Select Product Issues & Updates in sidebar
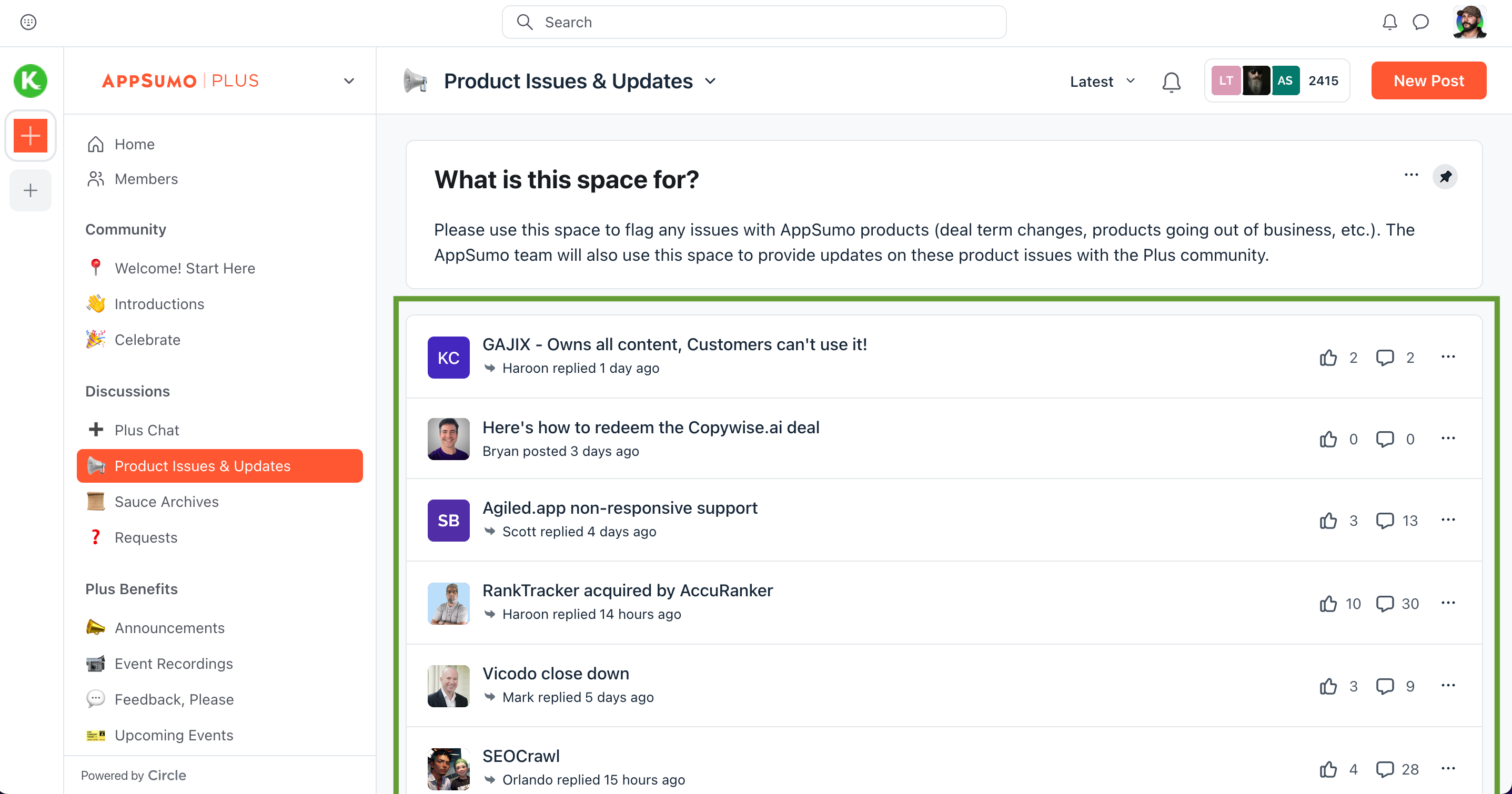This screenshot has height=794, width=1512. pyautogui.click(x=219, y=466)
